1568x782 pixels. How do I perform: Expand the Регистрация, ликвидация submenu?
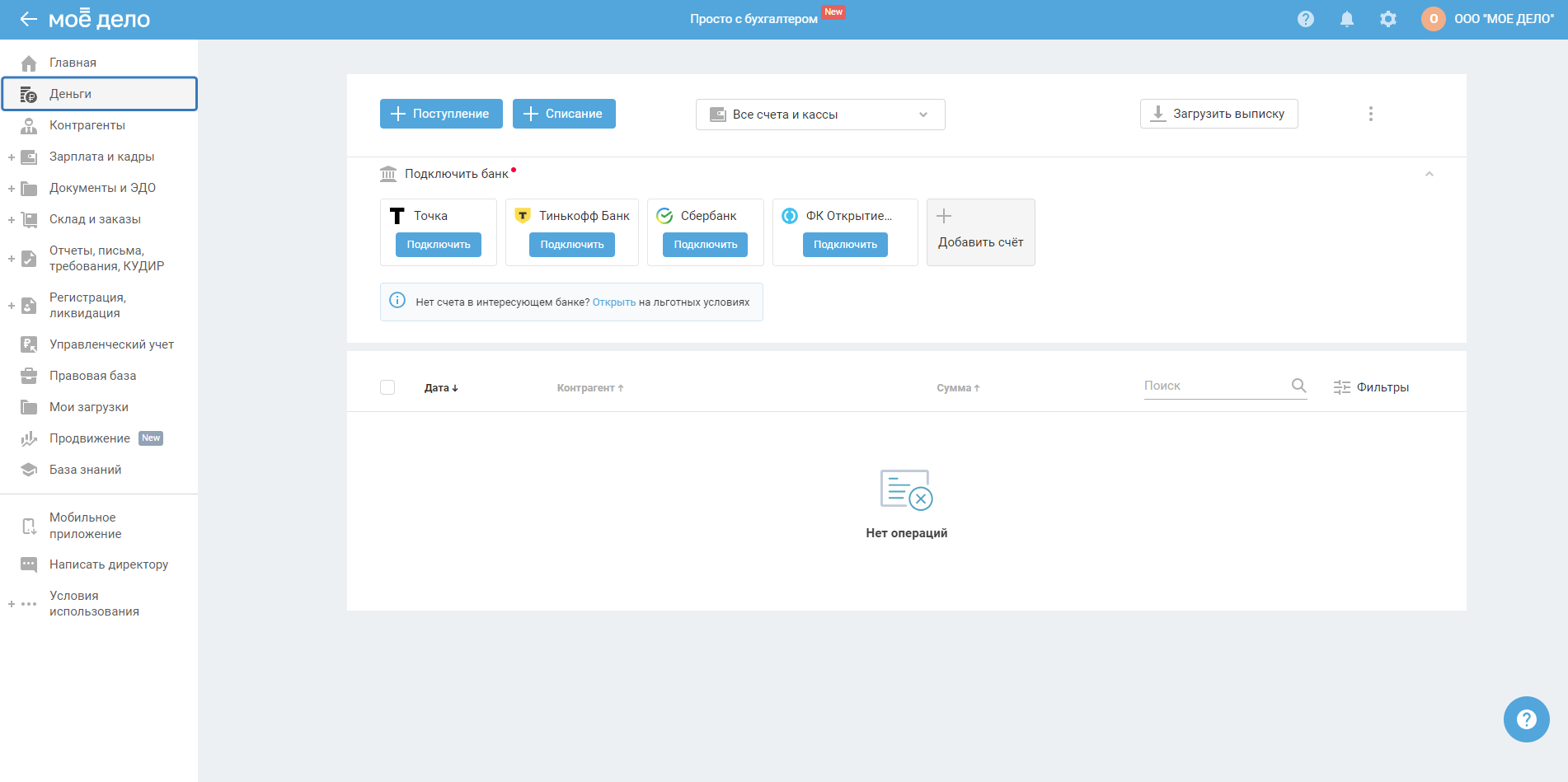pos(12,306)
